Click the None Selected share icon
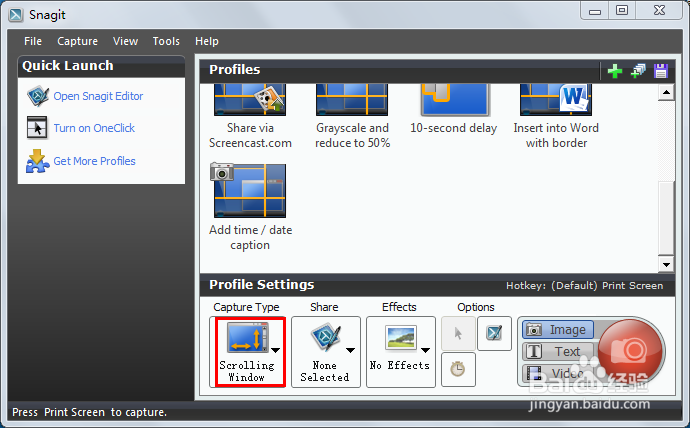Screen dimensions: 690x428 pyautogui.click(x=326, y=338)
